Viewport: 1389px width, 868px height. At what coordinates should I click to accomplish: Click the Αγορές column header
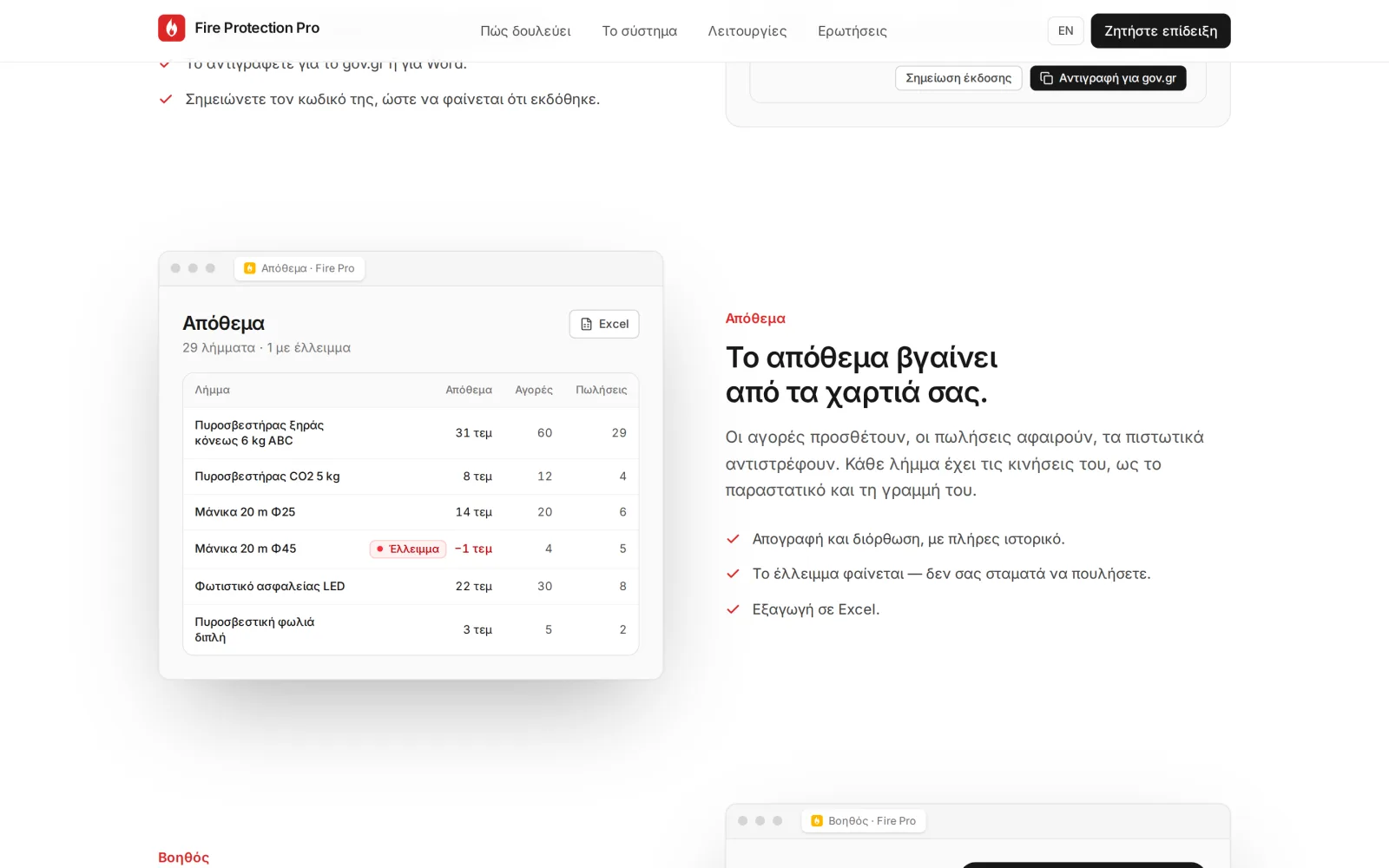[x=534, y=390]
